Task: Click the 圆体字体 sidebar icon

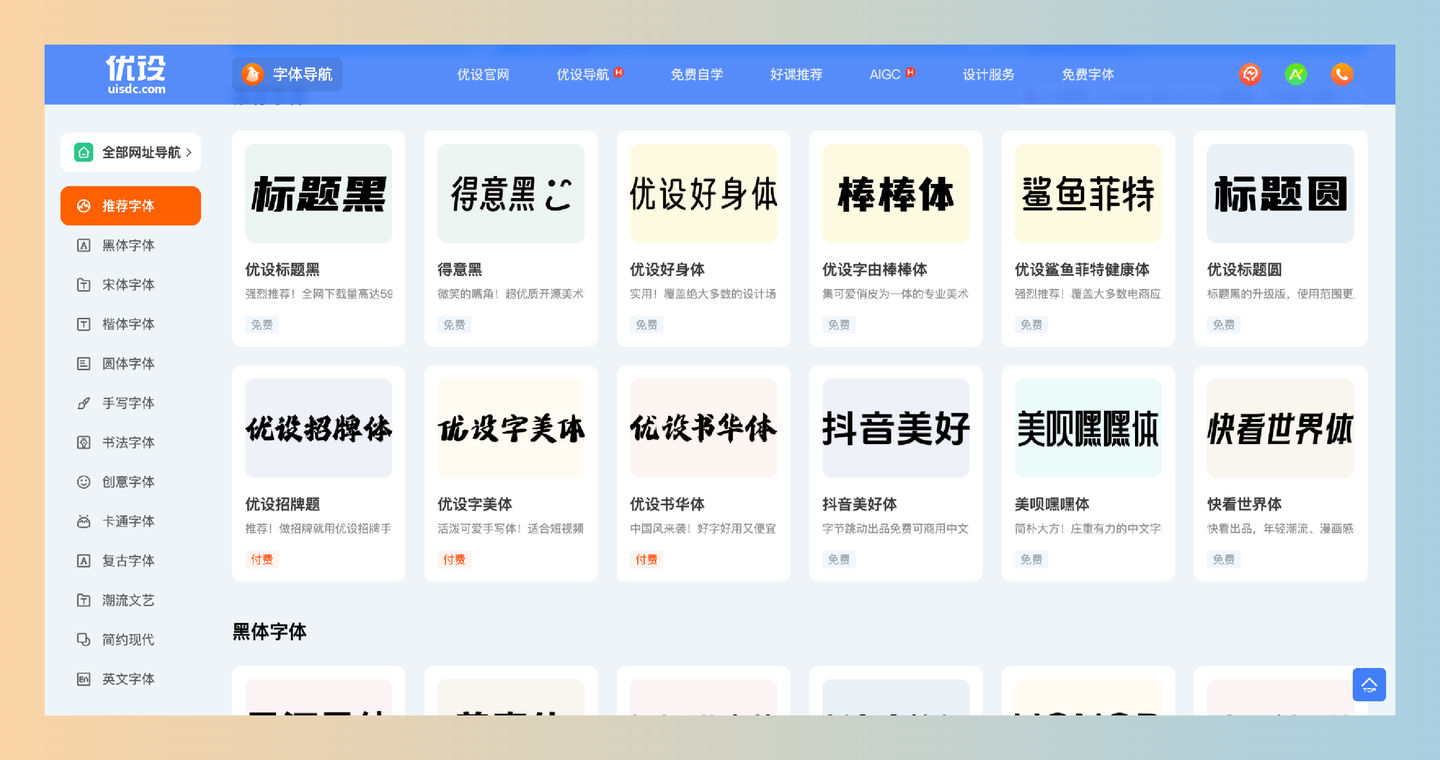Action: point(84,364)
